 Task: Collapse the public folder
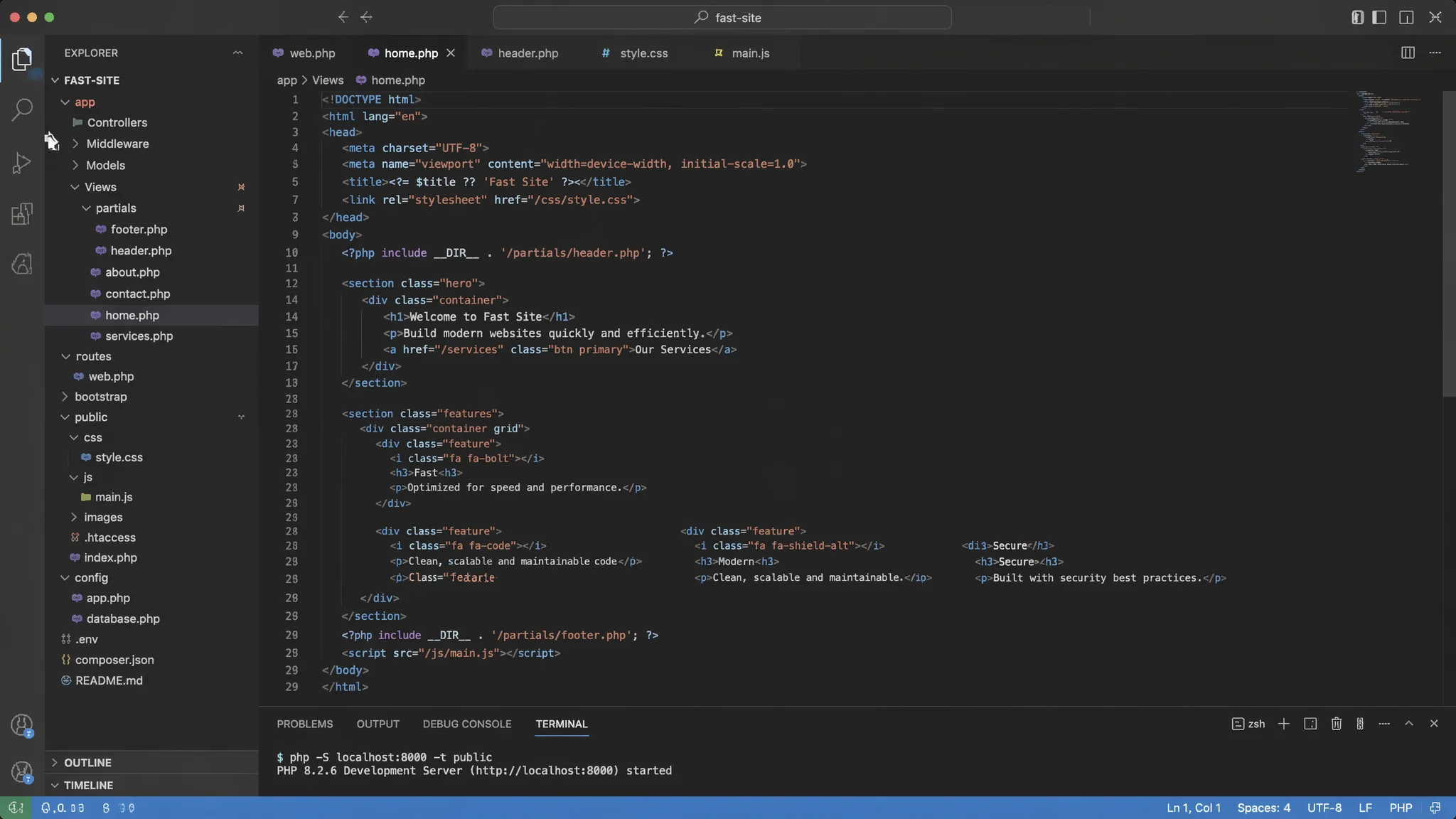click(65, 417)
